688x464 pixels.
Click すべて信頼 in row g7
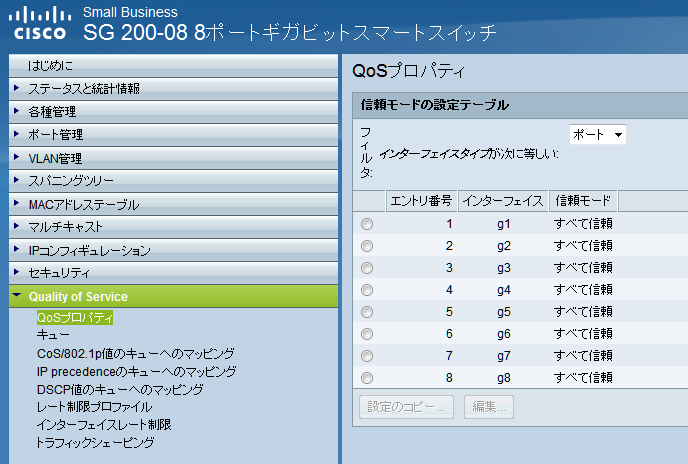pos(583,356)
